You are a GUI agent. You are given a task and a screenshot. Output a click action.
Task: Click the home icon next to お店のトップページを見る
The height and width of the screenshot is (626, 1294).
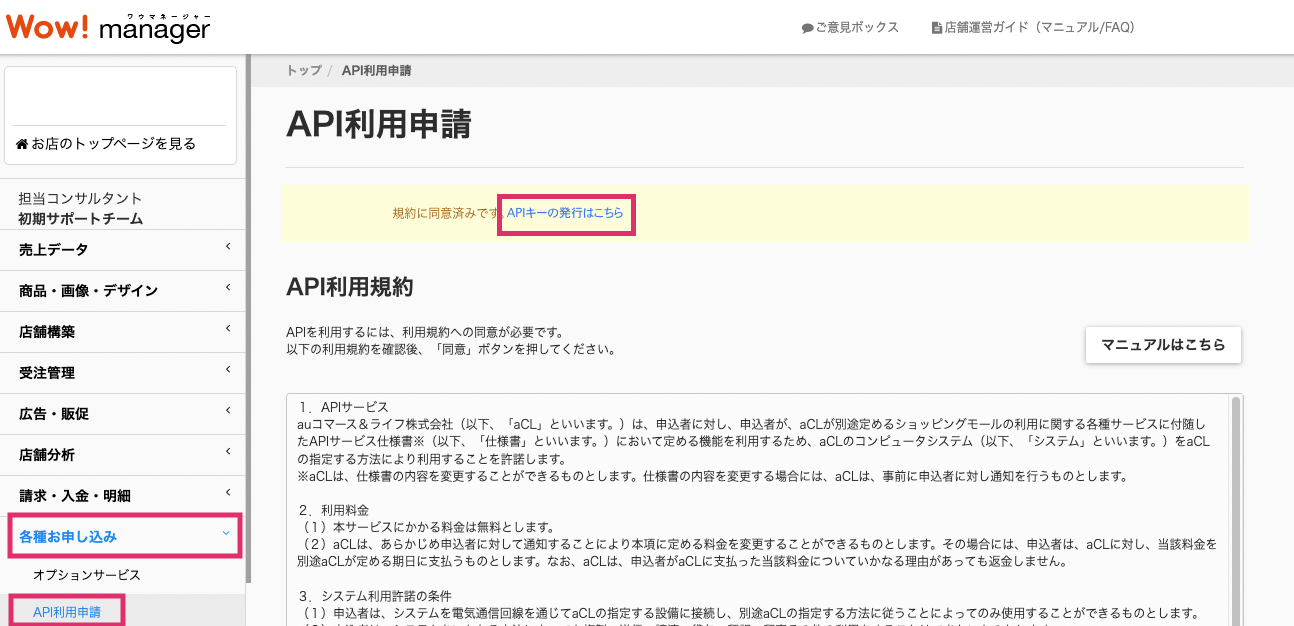[x=22, y=143]
